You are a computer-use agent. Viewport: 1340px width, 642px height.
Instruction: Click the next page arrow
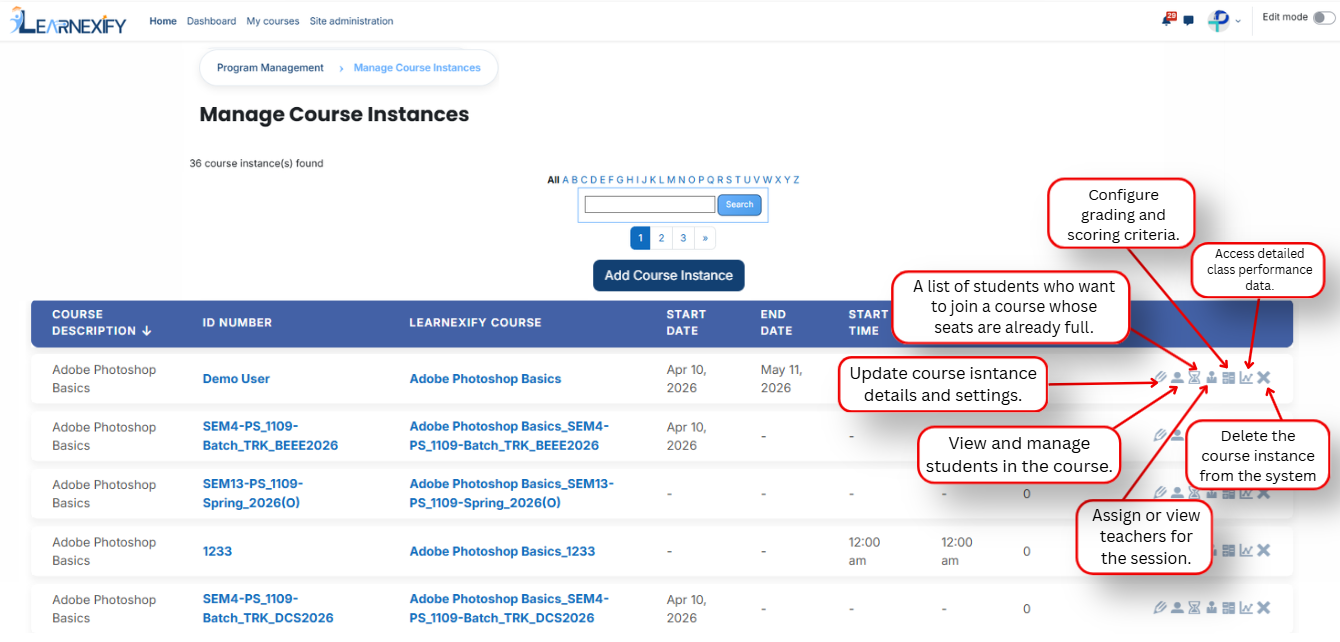[x=705, y=238]
